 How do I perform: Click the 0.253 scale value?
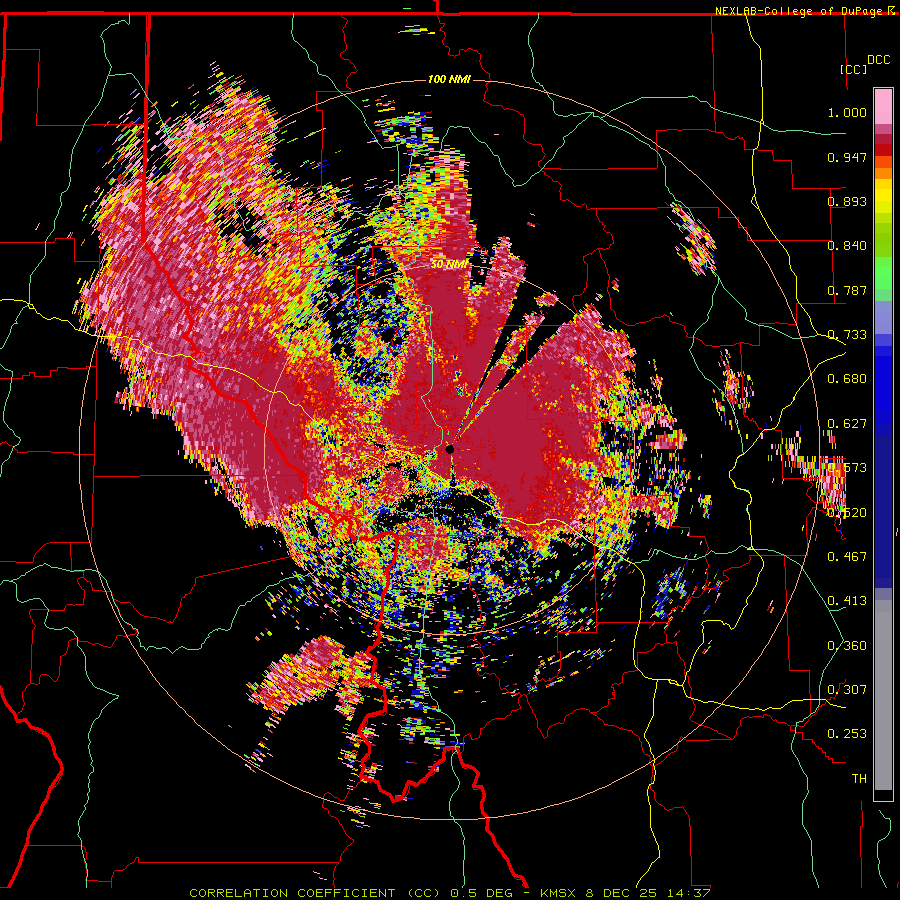click(x=847, y=734)
